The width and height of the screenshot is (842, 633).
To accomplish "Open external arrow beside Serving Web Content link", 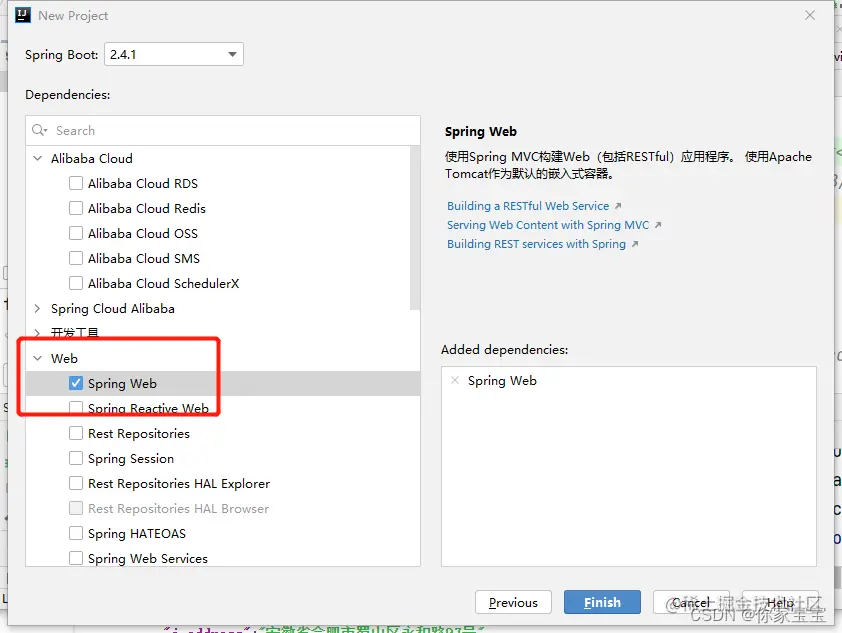I will tap(658, 225).
